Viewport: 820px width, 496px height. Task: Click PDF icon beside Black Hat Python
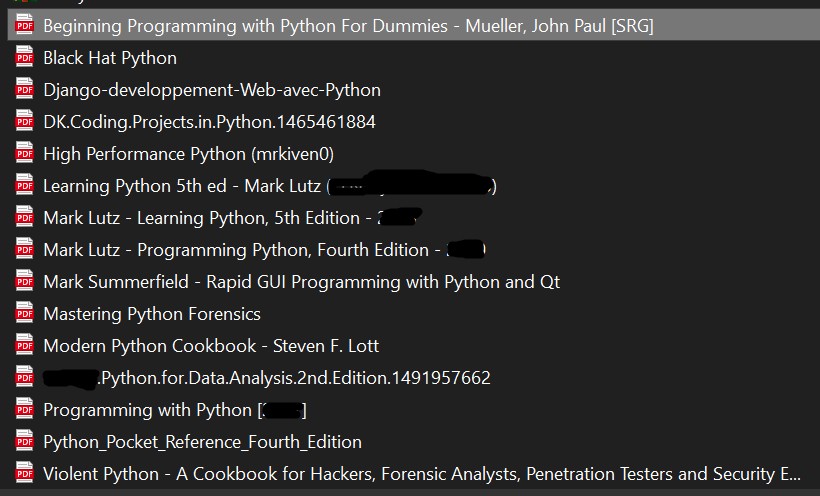(25, 57)
